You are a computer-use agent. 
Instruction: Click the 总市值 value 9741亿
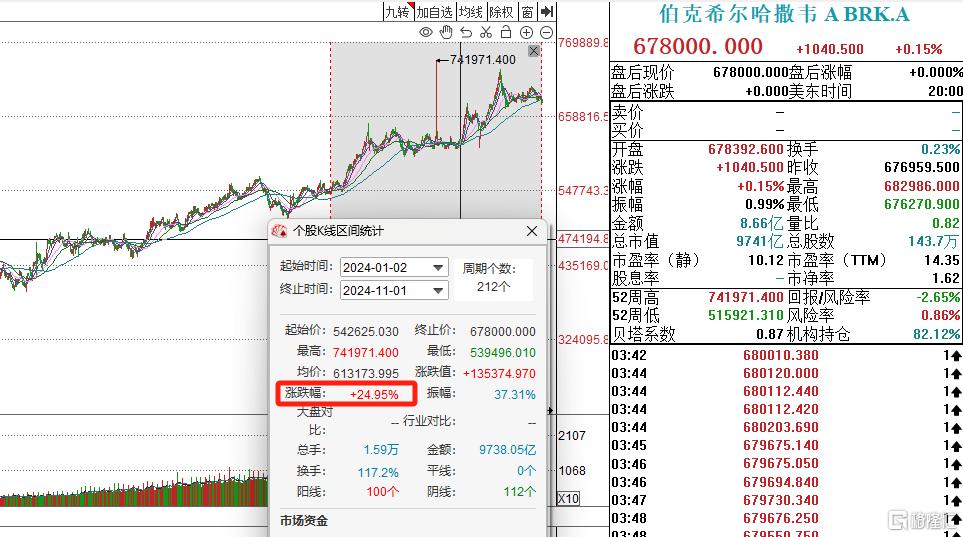760,241
